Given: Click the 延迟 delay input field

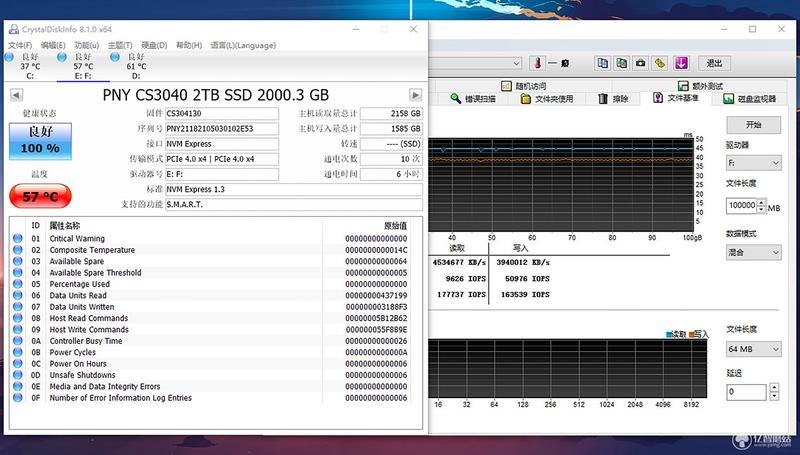Looking at the screenshot, I should 746,392.
